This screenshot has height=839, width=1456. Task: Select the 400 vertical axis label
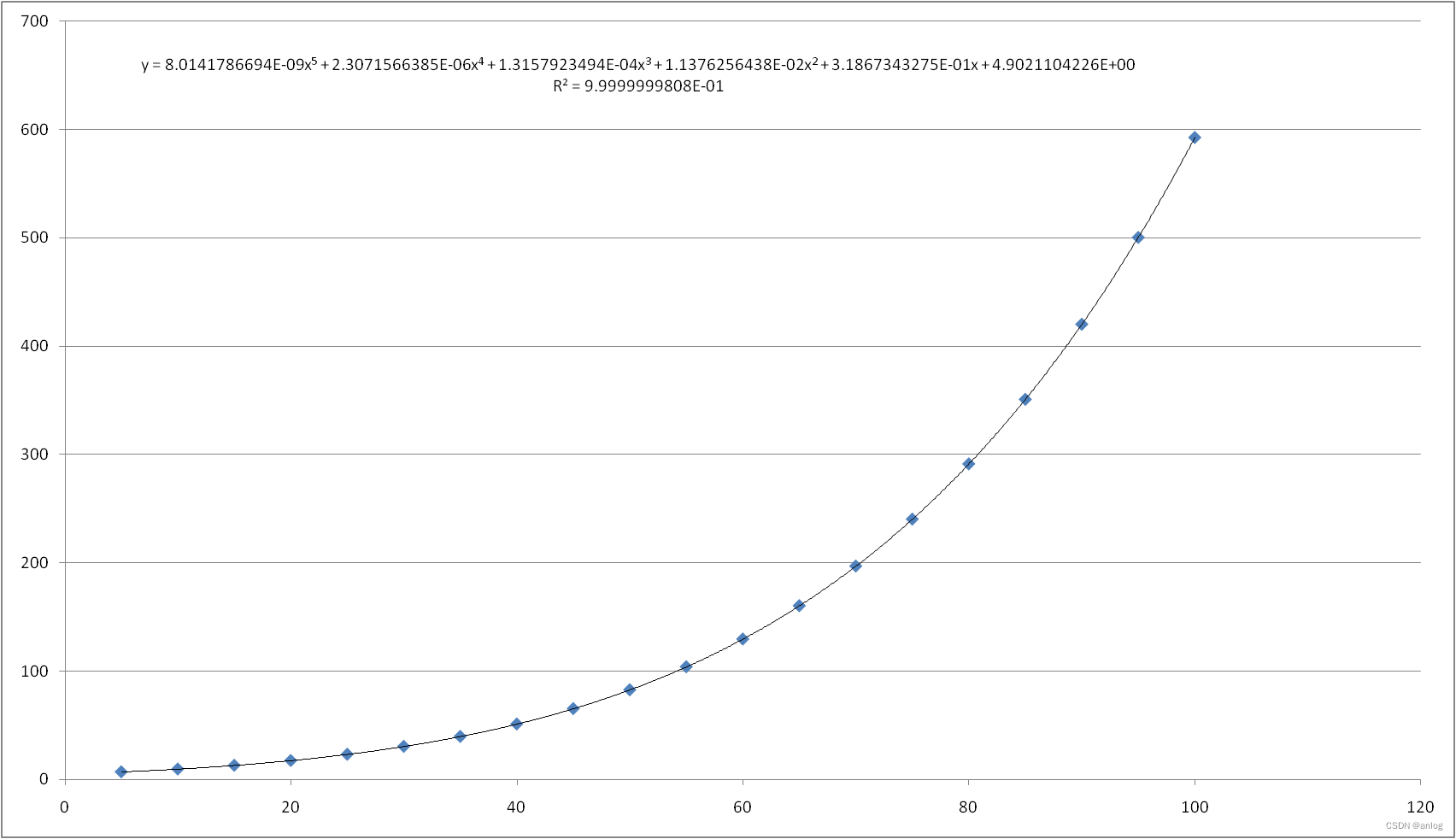pos(35,346)
